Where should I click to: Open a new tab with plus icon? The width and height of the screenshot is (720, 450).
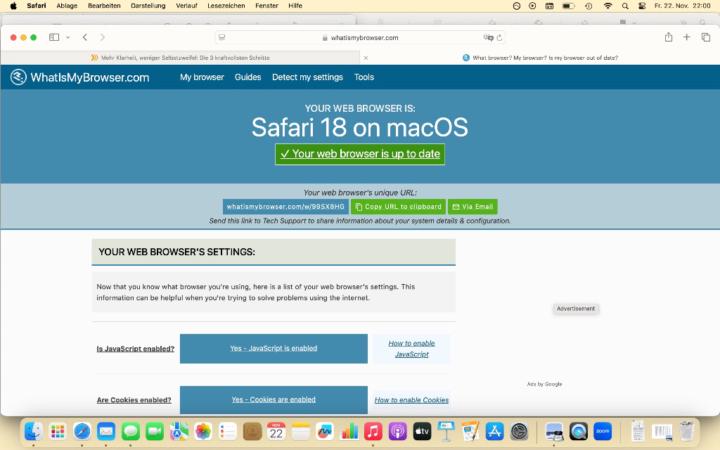pos(686,37)
